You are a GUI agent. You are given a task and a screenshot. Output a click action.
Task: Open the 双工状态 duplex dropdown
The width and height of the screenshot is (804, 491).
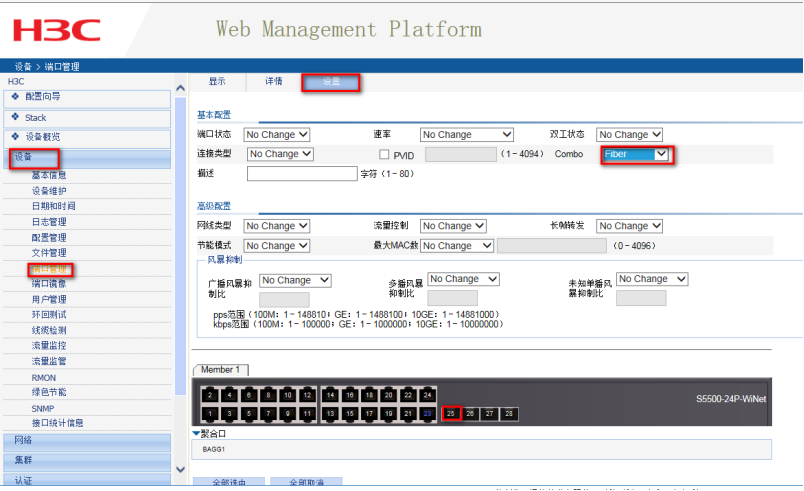coord(629,135)
